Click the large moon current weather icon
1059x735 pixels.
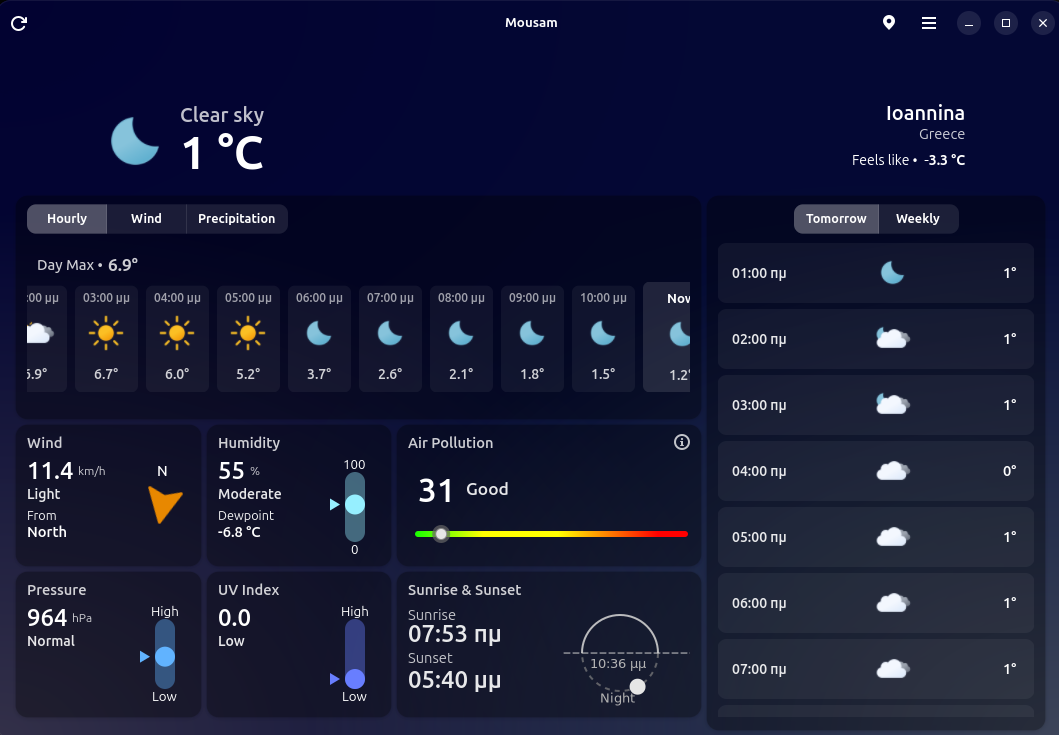pyautogui.click(x=135, y=140)
